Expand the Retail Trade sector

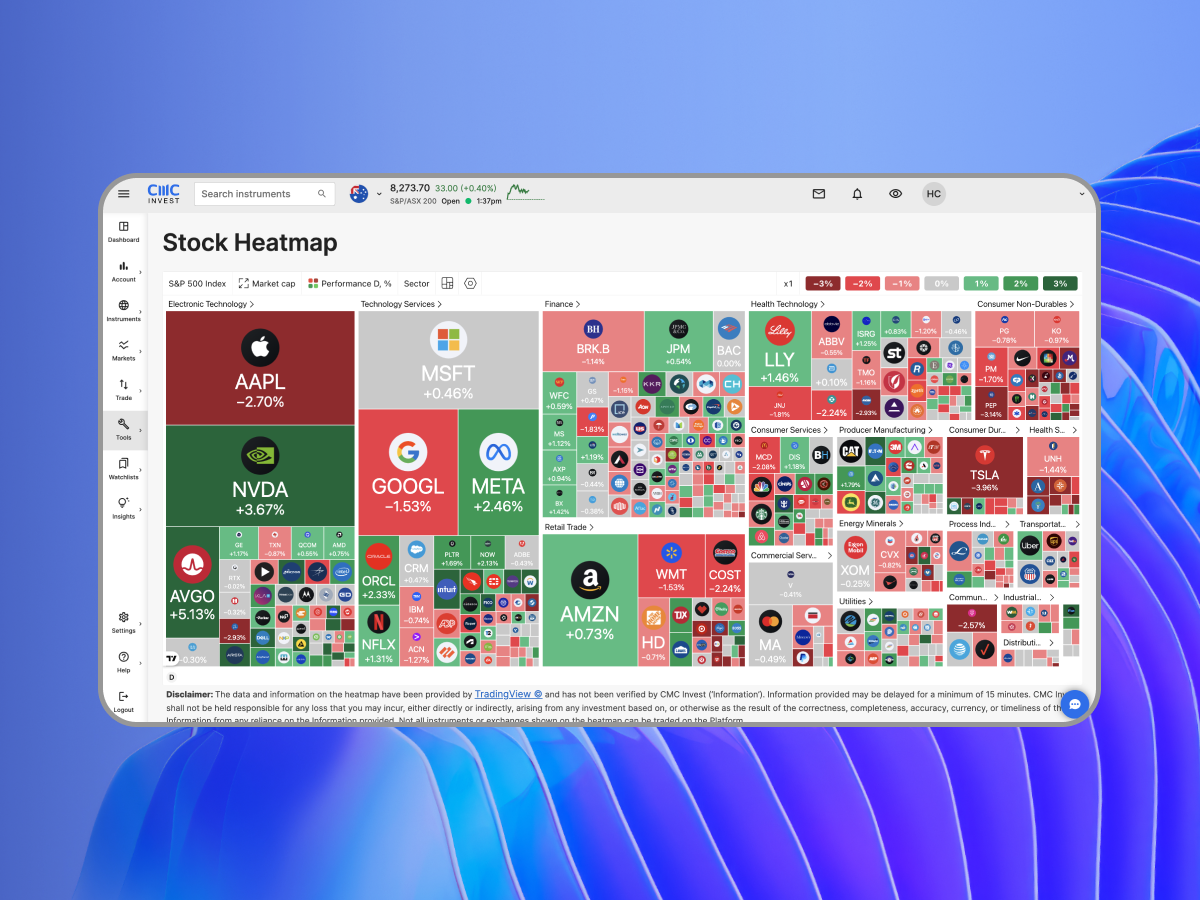(569, 527)
